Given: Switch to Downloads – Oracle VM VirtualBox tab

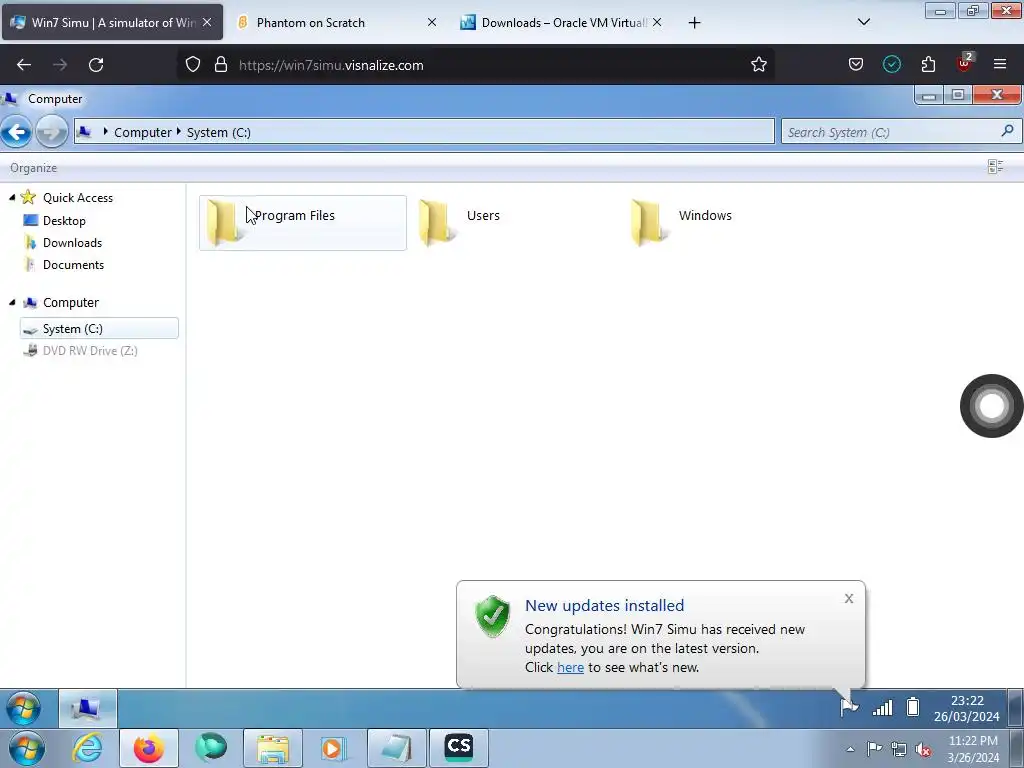Looking at the screenshot, I should point(562,22).
